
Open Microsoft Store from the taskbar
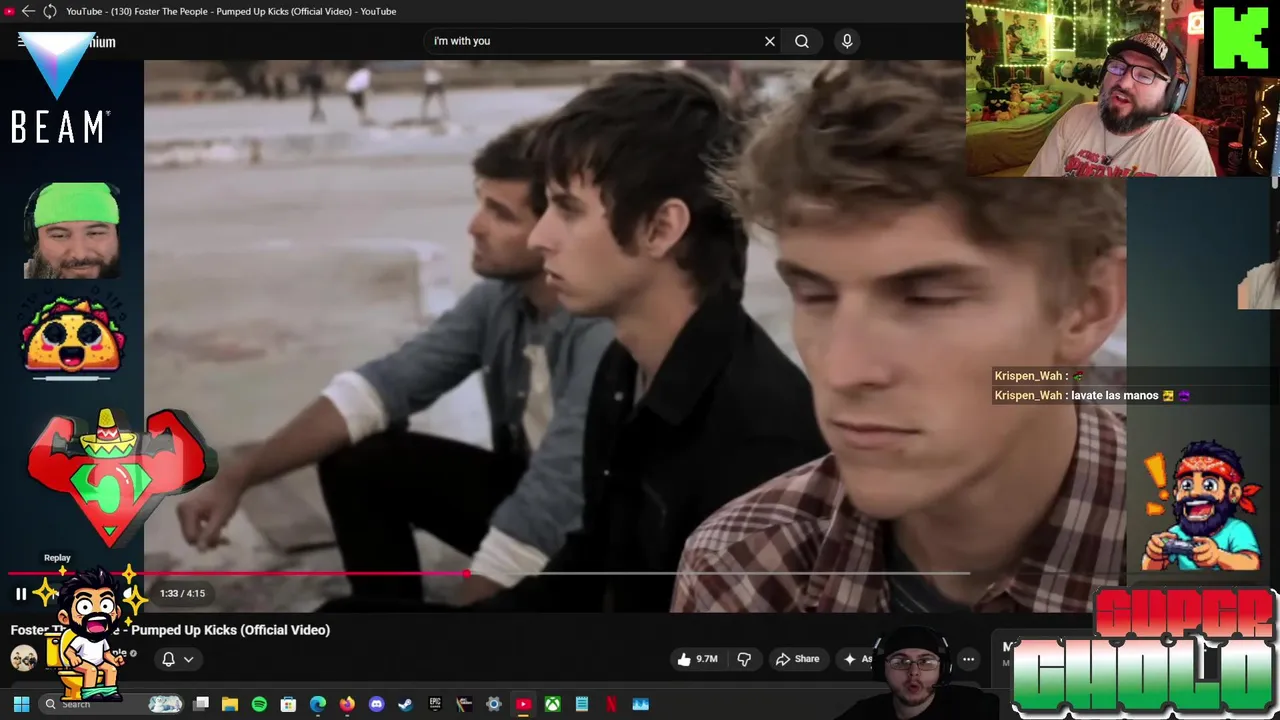pyautogui.click(x=288, y=704)
